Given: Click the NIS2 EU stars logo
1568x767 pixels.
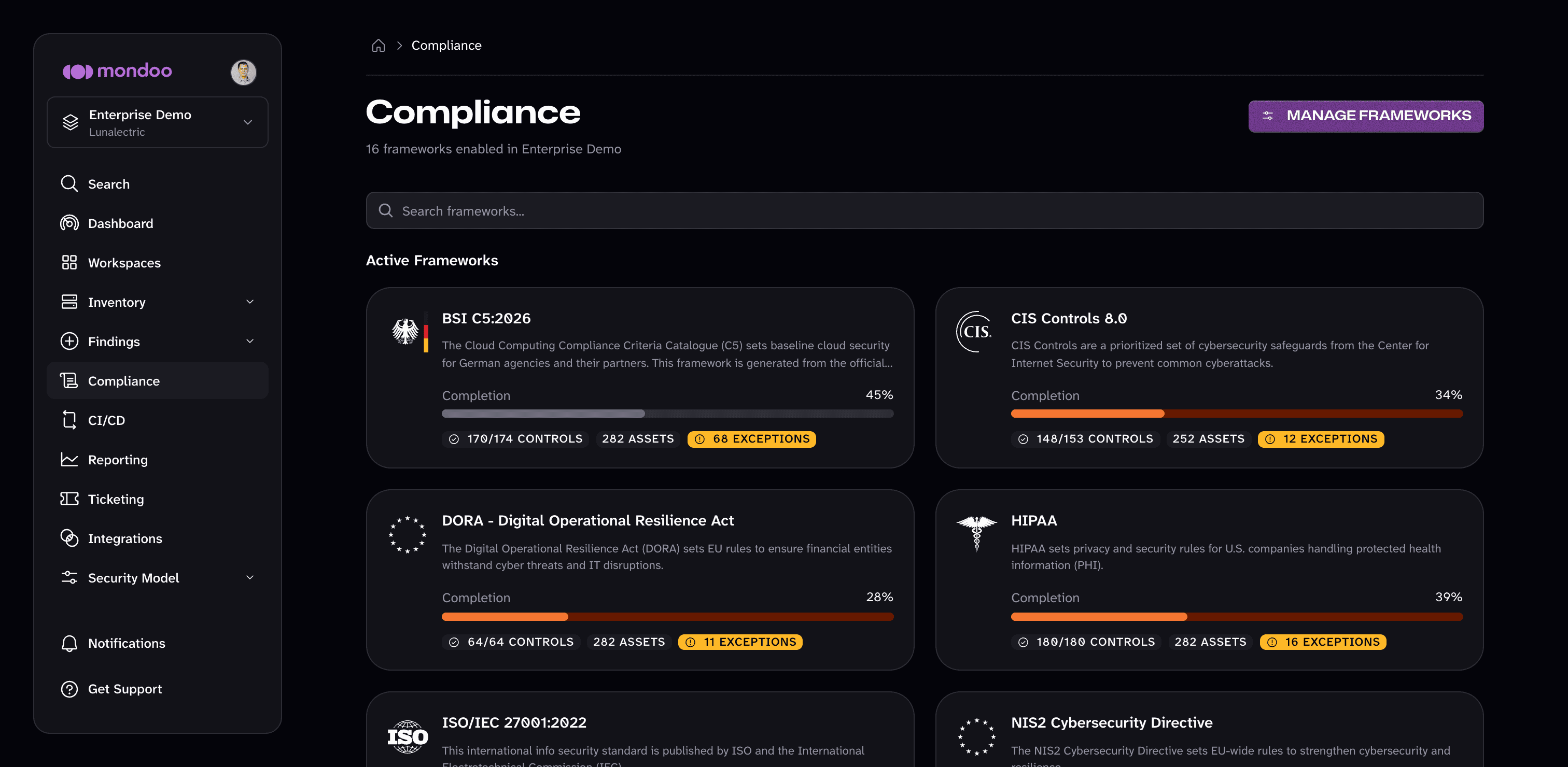Looking at the screenshot, I should (976, 736).
